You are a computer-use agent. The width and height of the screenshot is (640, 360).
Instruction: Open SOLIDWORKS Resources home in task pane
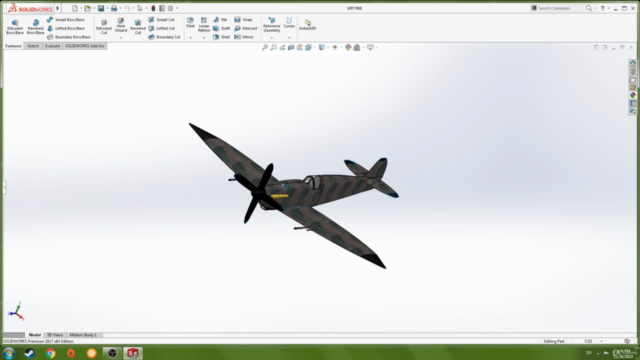point(633,63)
